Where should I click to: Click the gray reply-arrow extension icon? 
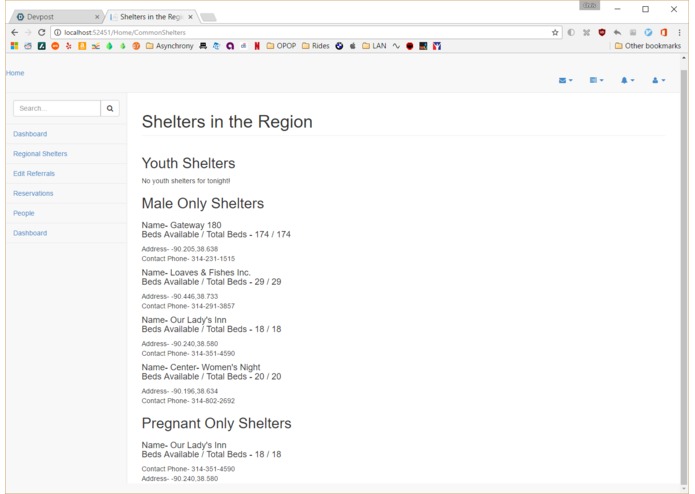(617, 32)
